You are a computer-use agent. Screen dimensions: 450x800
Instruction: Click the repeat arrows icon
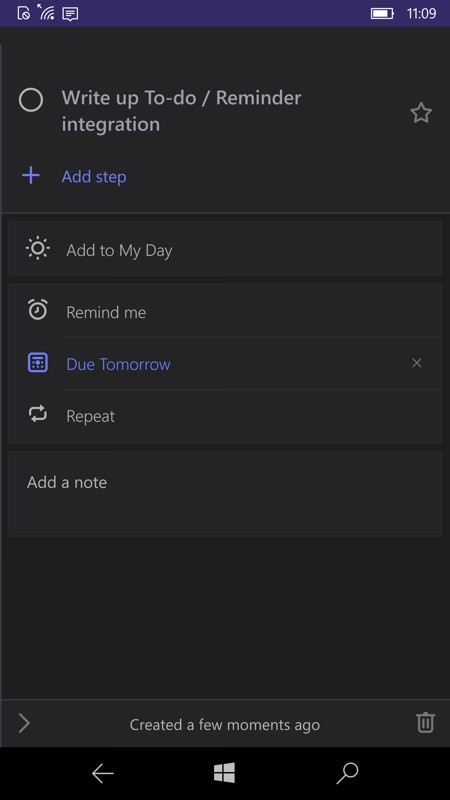(38, 414)
